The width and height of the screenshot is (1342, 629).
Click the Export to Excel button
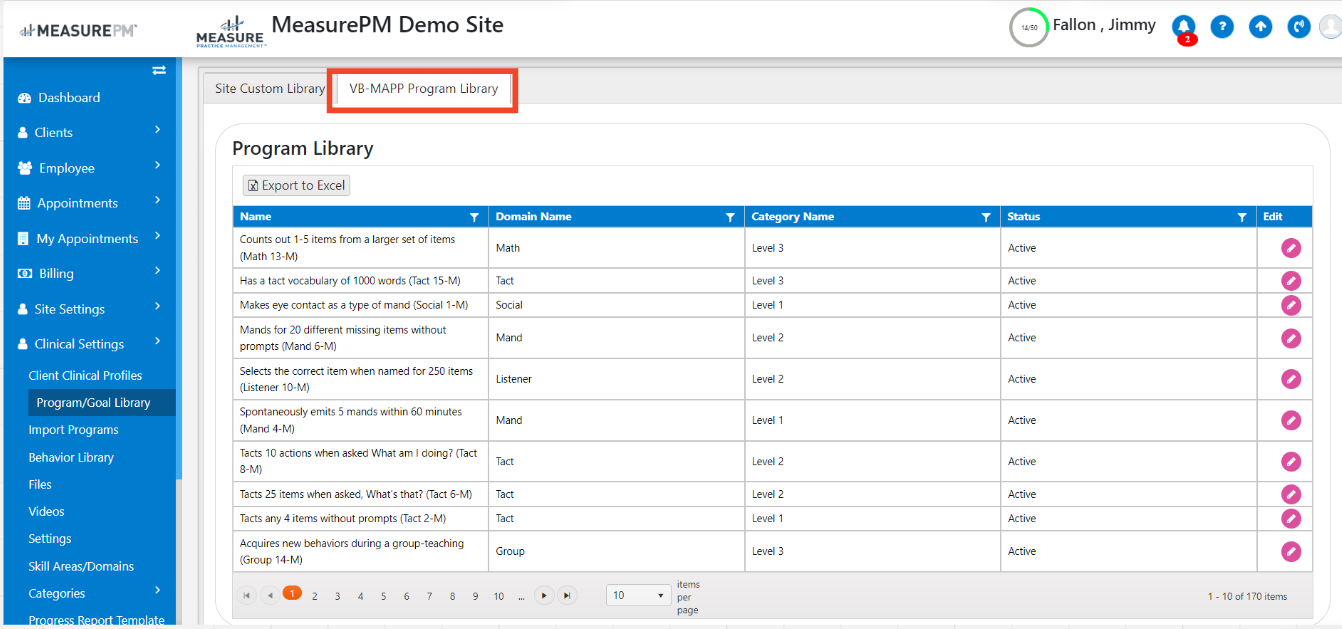[296, 185]
